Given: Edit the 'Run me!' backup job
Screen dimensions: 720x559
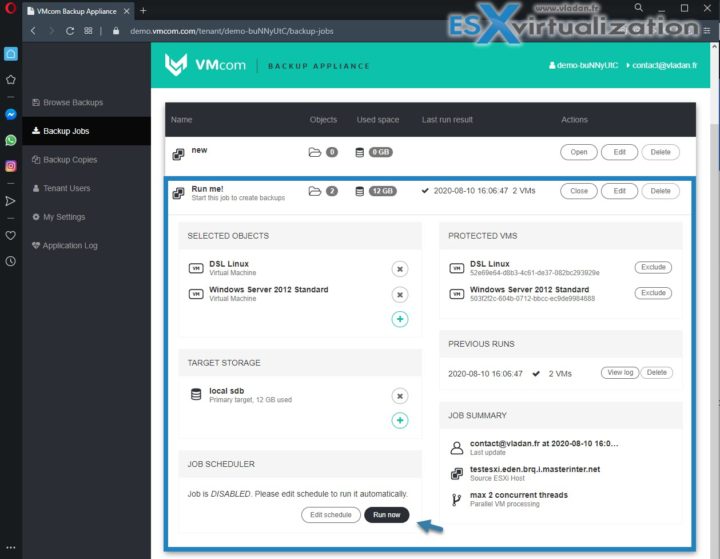Looking at the screenshot, I should [619, 191].
